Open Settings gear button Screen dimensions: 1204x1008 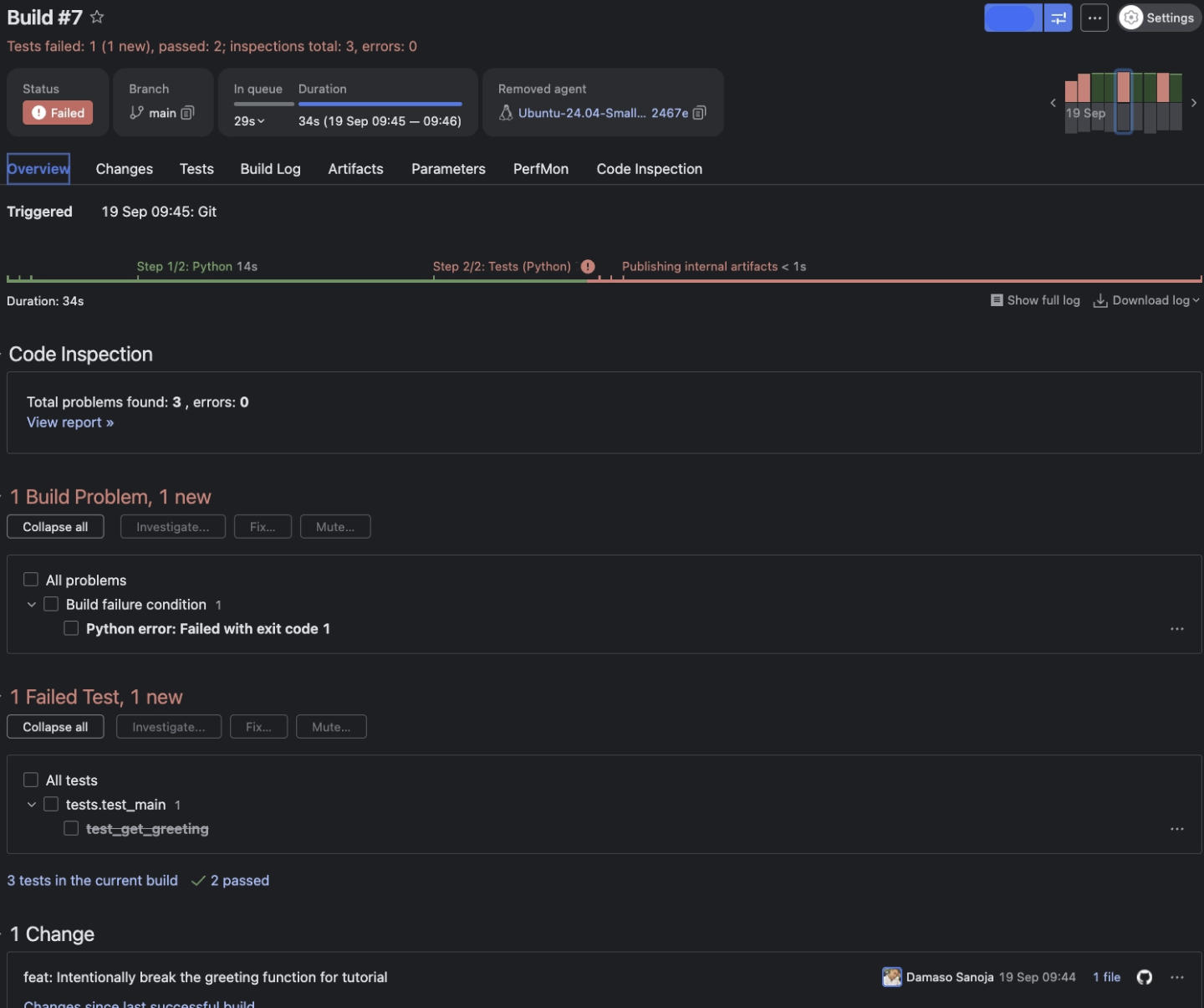coord(1160,18)
